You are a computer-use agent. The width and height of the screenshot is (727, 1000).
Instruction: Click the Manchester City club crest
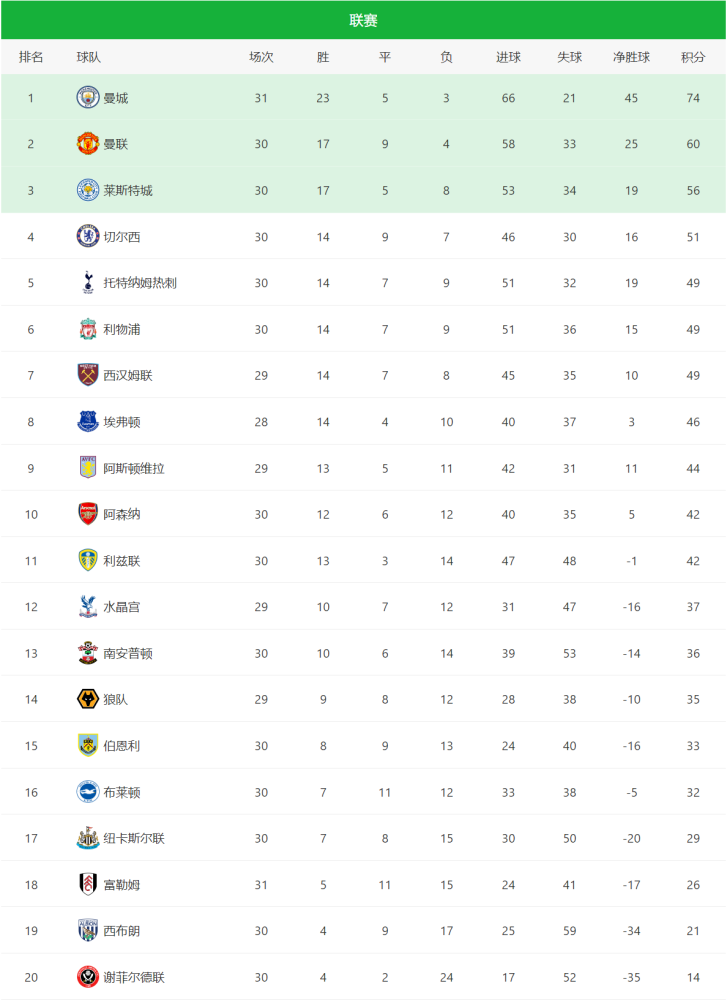tap(88, 98)
